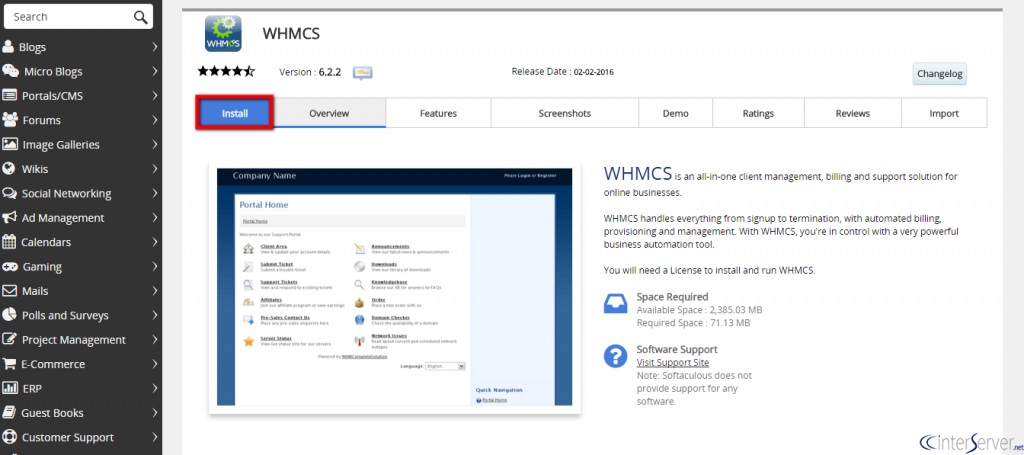Click the Image Galleries picture icon

pyautogui.click(x=10, y=144)
